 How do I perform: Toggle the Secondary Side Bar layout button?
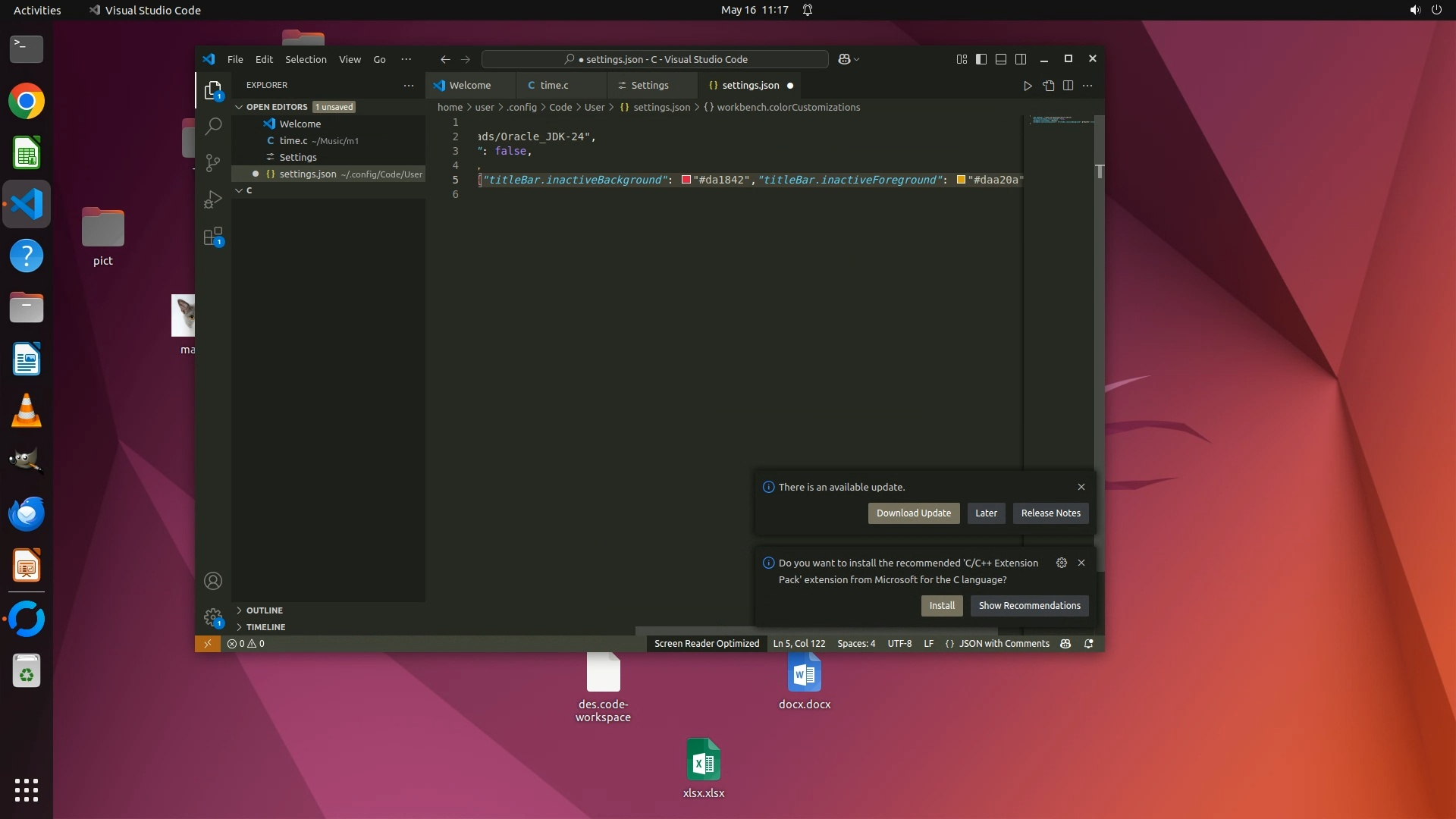[x=1021, y=59]
